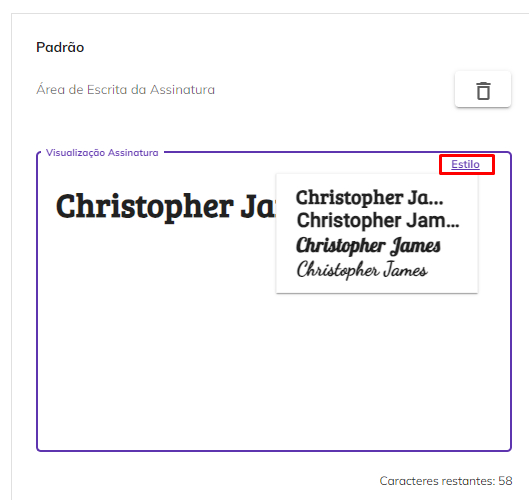Click 'Christopher' in the bold script style
529x500 pixels.
341,246
